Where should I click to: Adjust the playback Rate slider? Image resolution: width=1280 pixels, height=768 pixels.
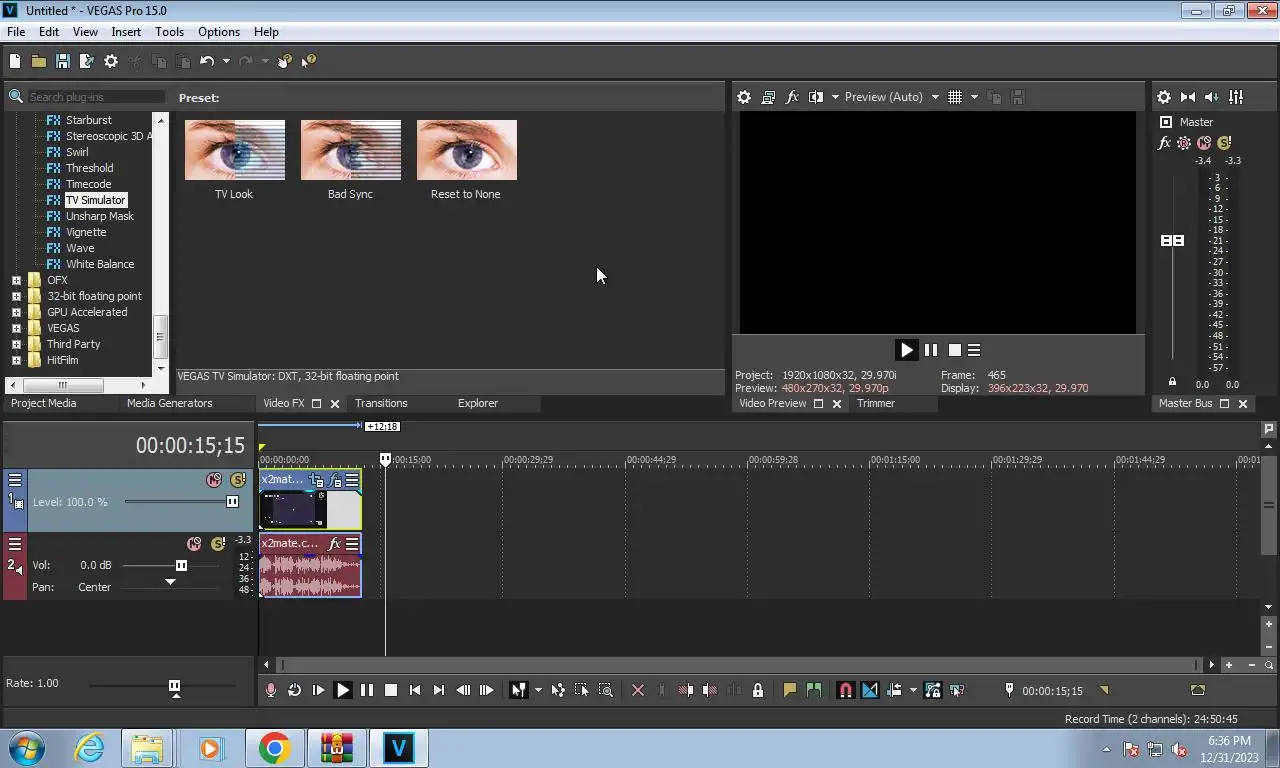174,686
